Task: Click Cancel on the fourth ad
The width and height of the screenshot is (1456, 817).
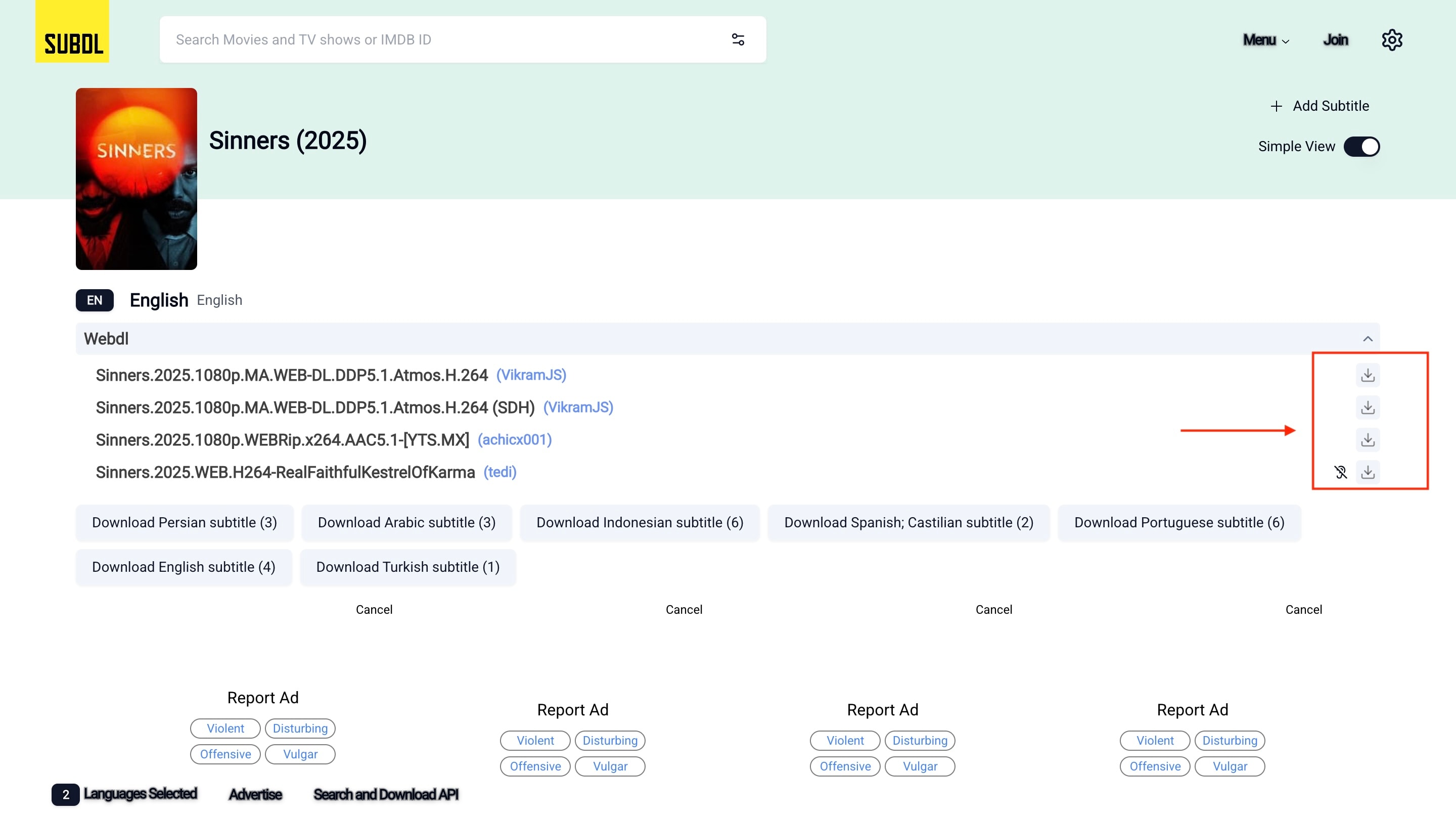Action: click(x=1303, y=610)
